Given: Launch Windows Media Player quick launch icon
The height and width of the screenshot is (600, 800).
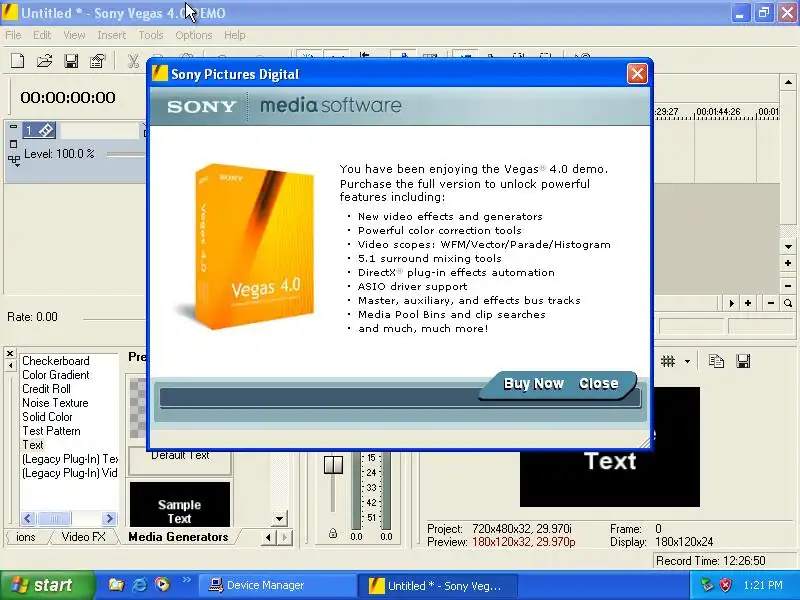Looking at the screenshot, I should click(163, 585).
